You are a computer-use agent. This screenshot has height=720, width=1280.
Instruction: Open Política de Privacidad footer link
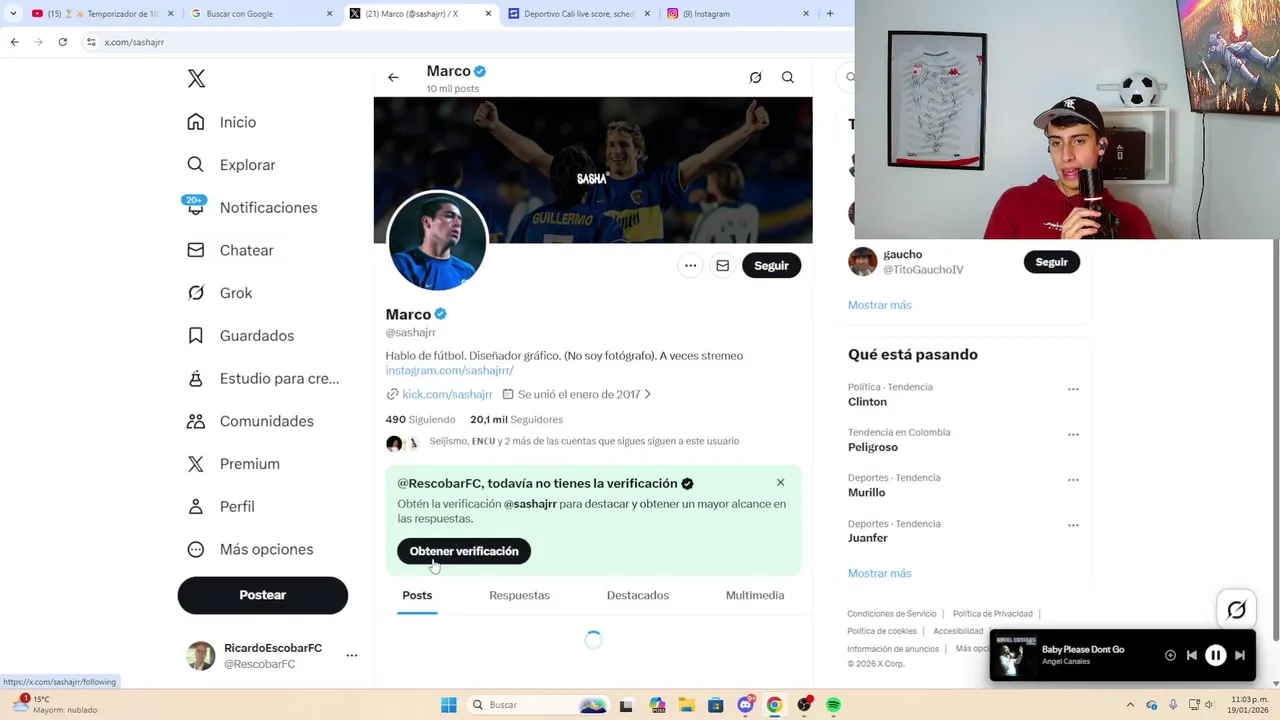(992, 614)
